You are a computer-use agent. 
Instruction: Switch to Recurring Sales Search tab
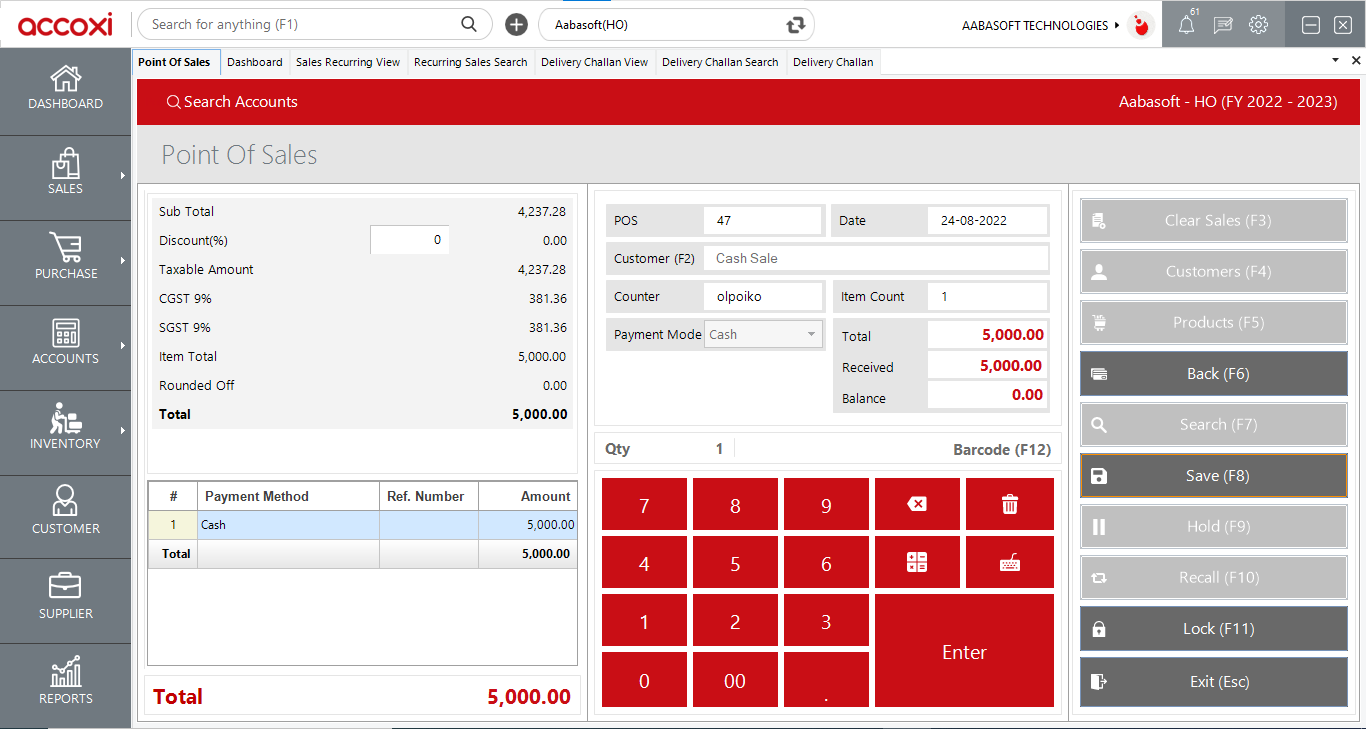[471, 62]
